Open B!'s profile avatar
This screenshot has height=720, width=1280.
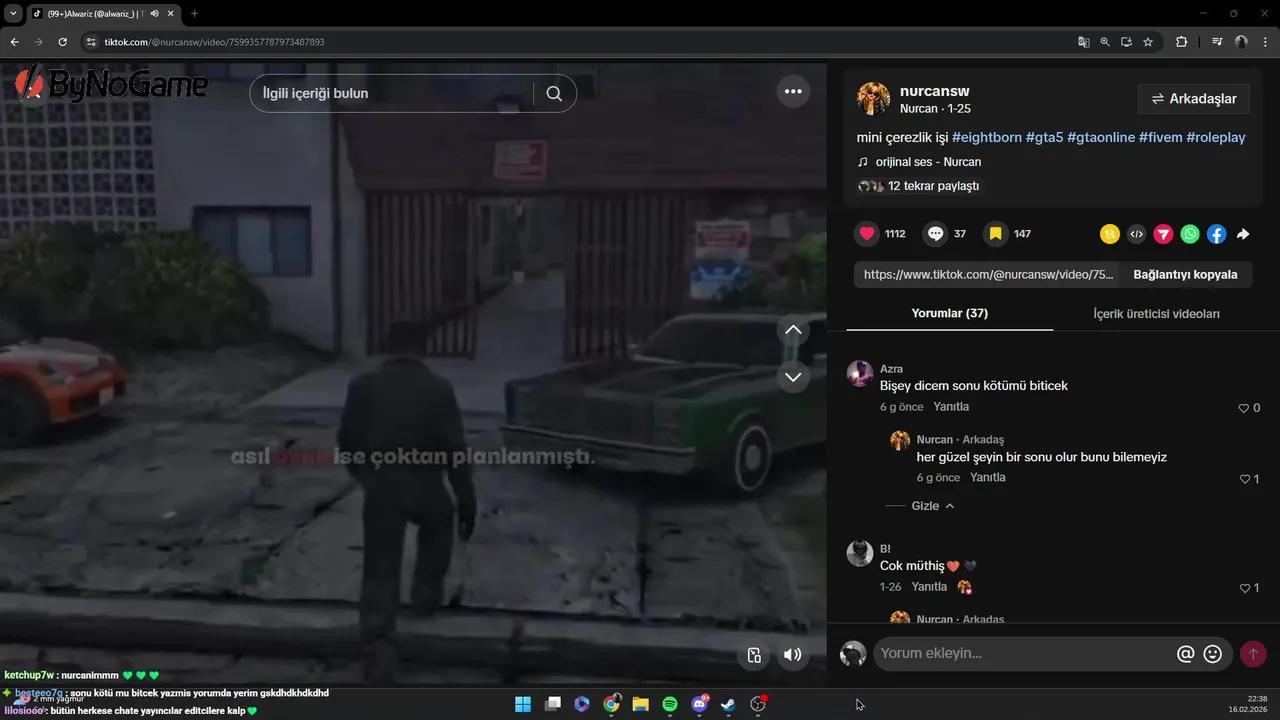click(860, 553)
